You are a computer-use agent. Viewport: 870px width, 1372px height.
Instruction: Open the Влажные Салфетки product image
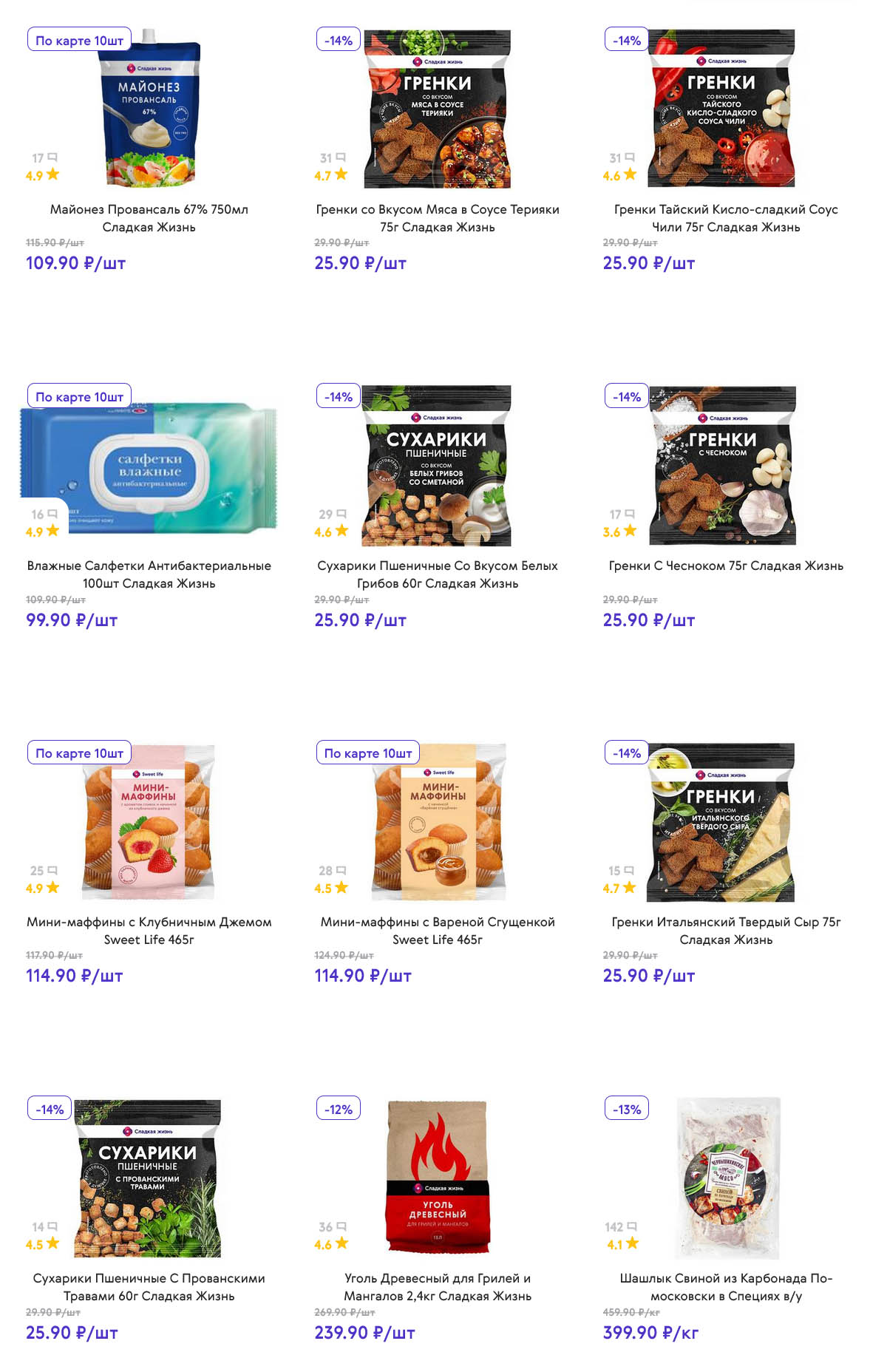pos(149,467)
